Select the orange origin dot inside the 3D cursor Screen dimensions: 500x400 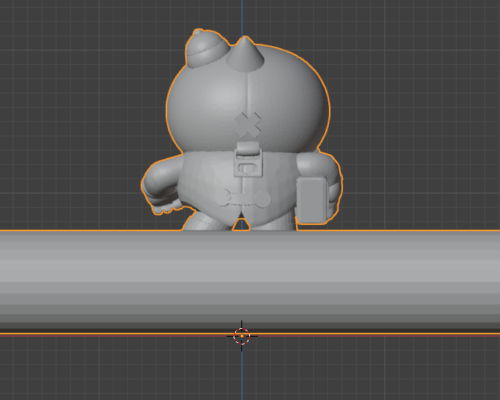pos(242,336)
